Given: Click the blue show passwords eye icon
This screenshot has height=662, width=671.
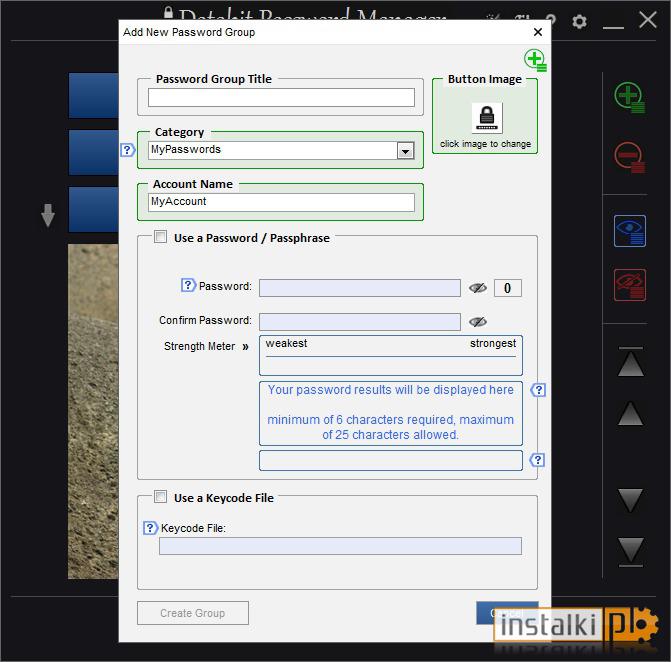Looking at the screenshot, I should tap(629, 231).
